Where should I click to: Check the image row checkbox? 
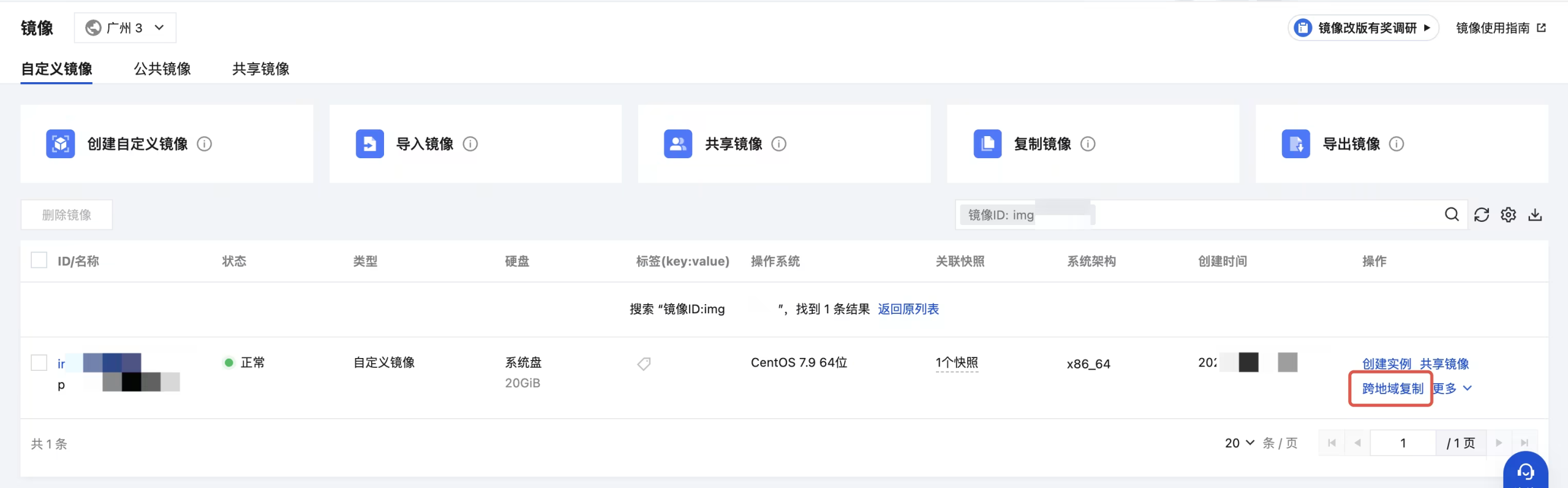coord(39,363)
